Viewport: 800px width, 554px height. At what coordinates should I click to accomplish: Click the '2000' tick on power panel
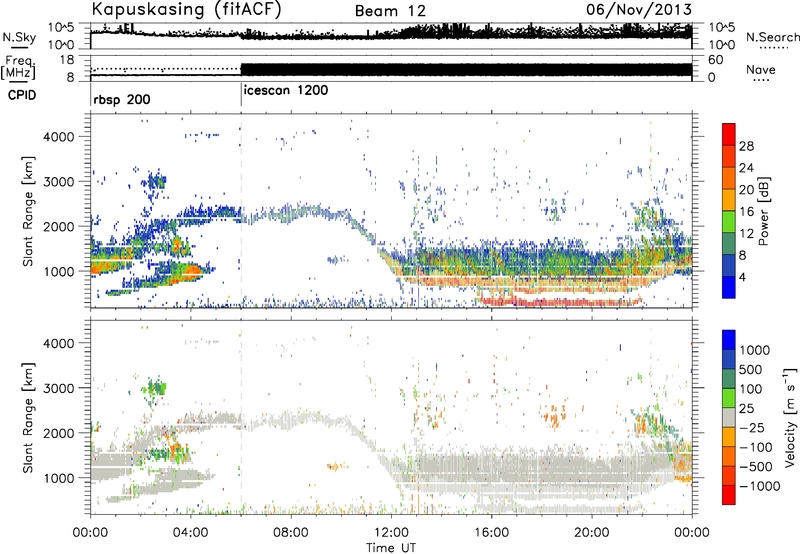pyautogui.click(x=59, y=226)
